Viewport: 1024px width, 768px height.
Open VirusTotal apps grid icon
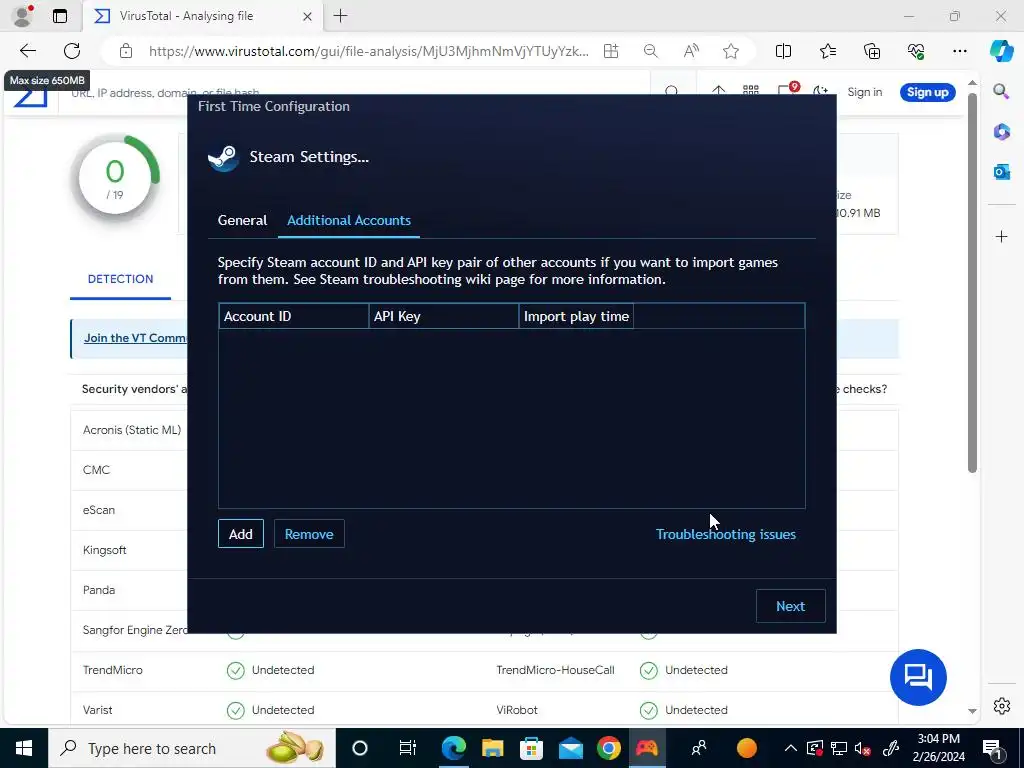750,91
